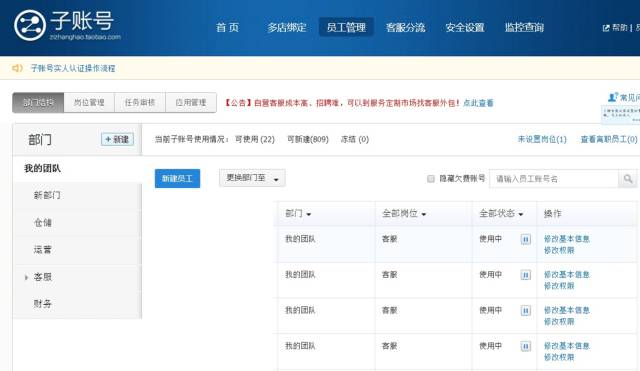Screen dimensions: 640x371
Task: Open 员工管理 in top navigation
Action: 346,27
